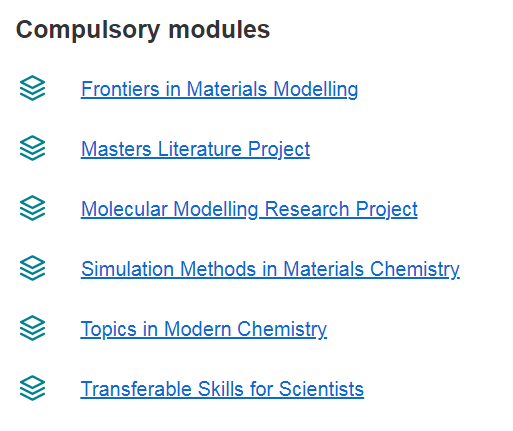This screenshot has height=431, width=513.
Task: Click the word "Scientists" in the Transferable Skills link
Action: coord(321,389)
